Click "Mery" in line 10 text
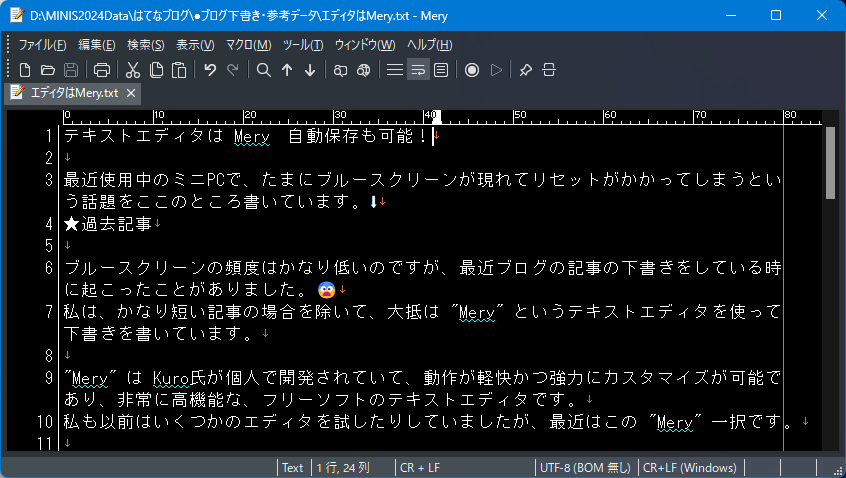Image resolution: width=846 pixels, height=478 pixels. tap(675, 422)
